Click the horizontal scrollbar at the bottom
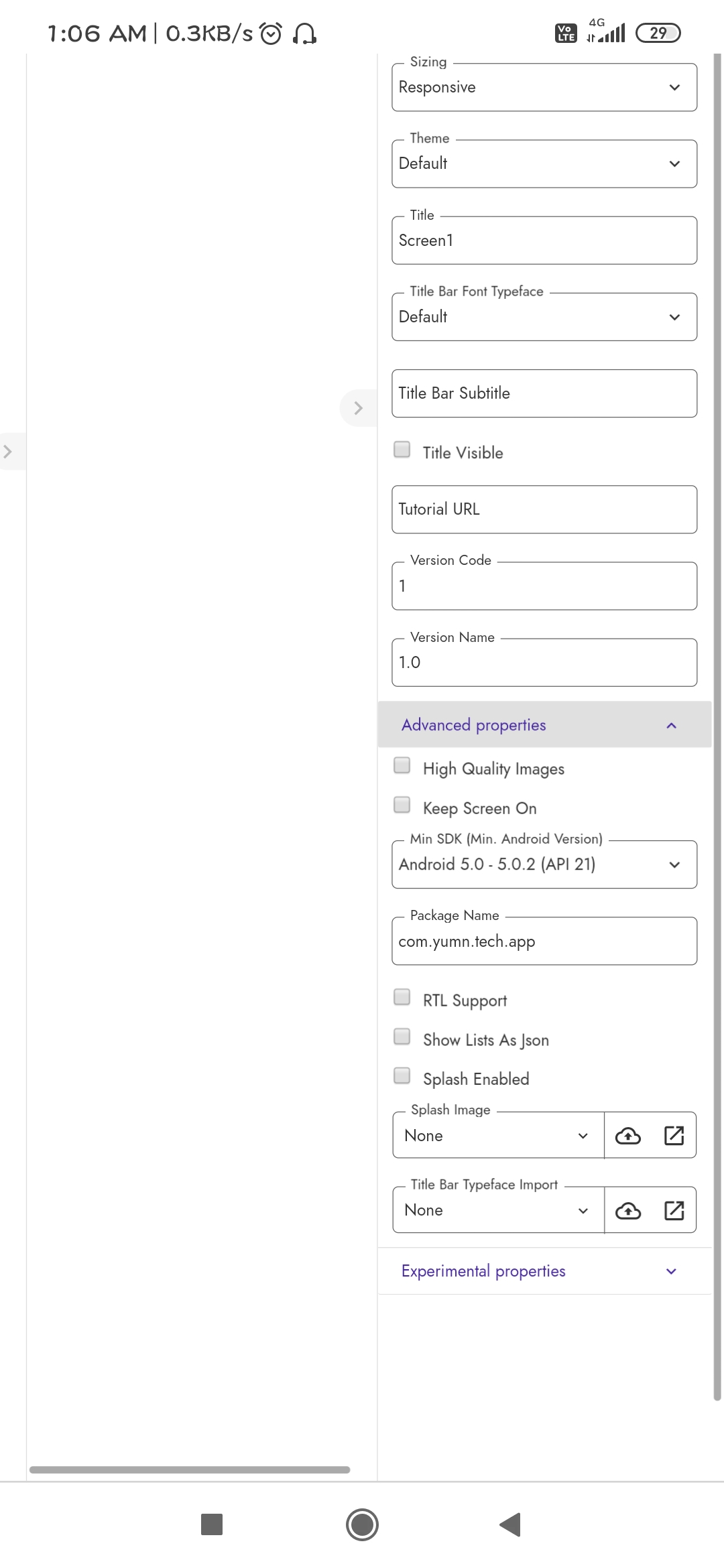 190,1469
